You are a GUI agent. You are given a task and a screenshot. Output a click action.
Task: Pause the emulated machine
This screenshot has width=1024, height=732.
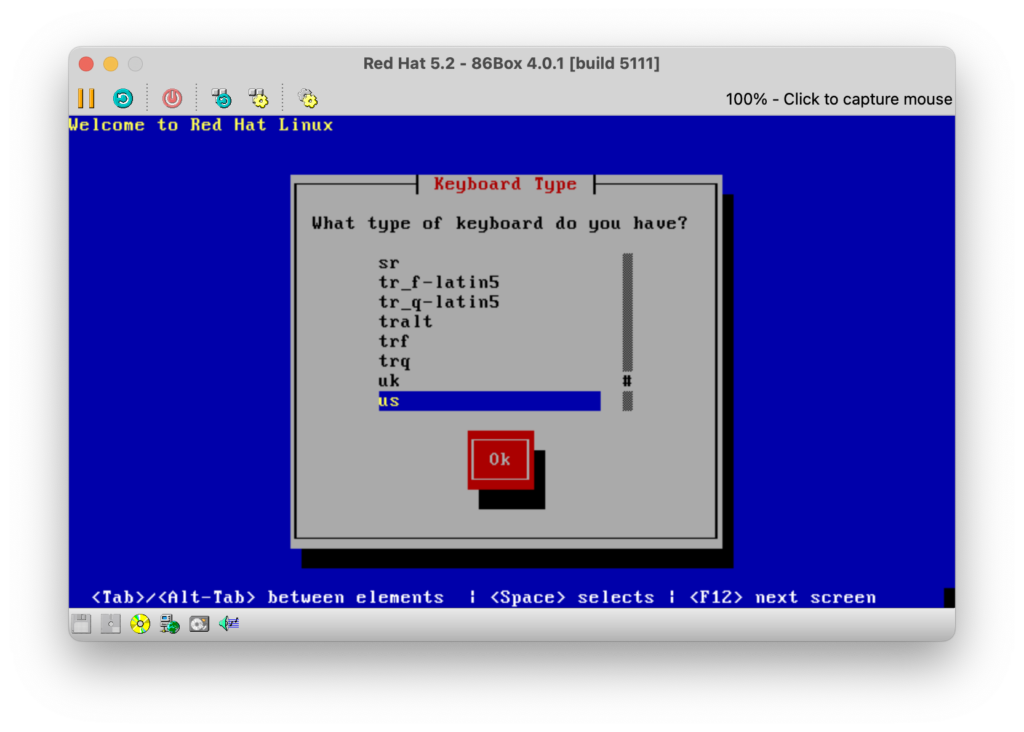(86, 99)
